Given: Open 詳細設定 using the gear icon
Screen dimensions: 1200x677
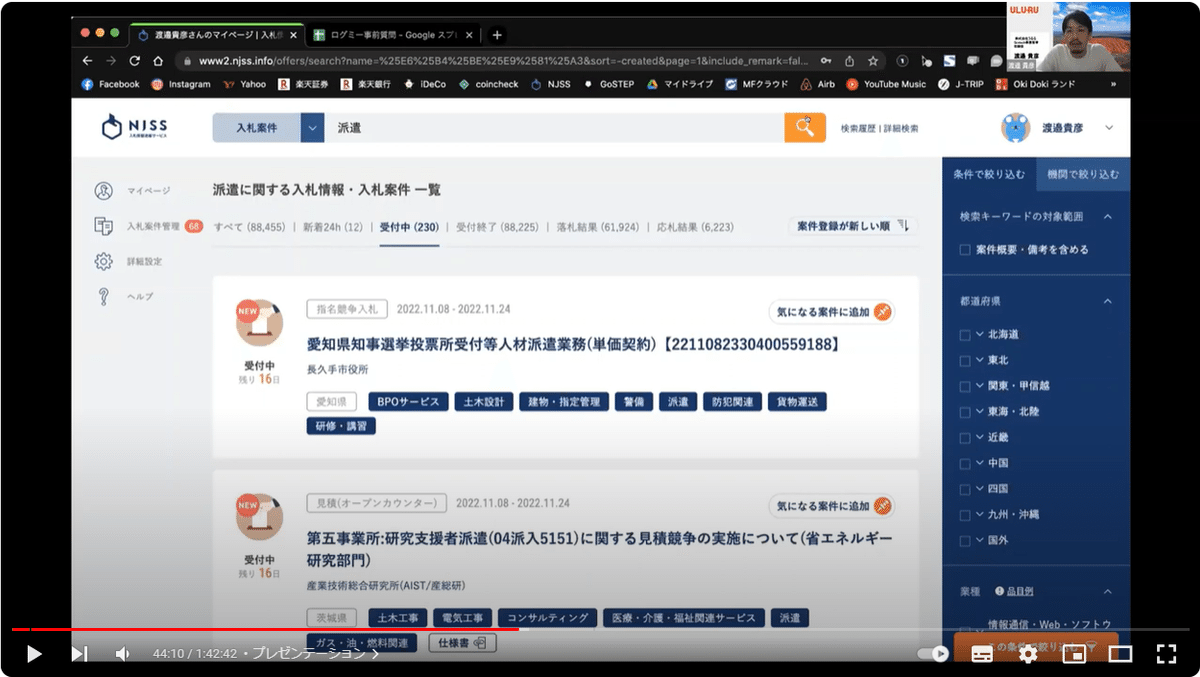Looking at the screenshot, I should (102, 261).
